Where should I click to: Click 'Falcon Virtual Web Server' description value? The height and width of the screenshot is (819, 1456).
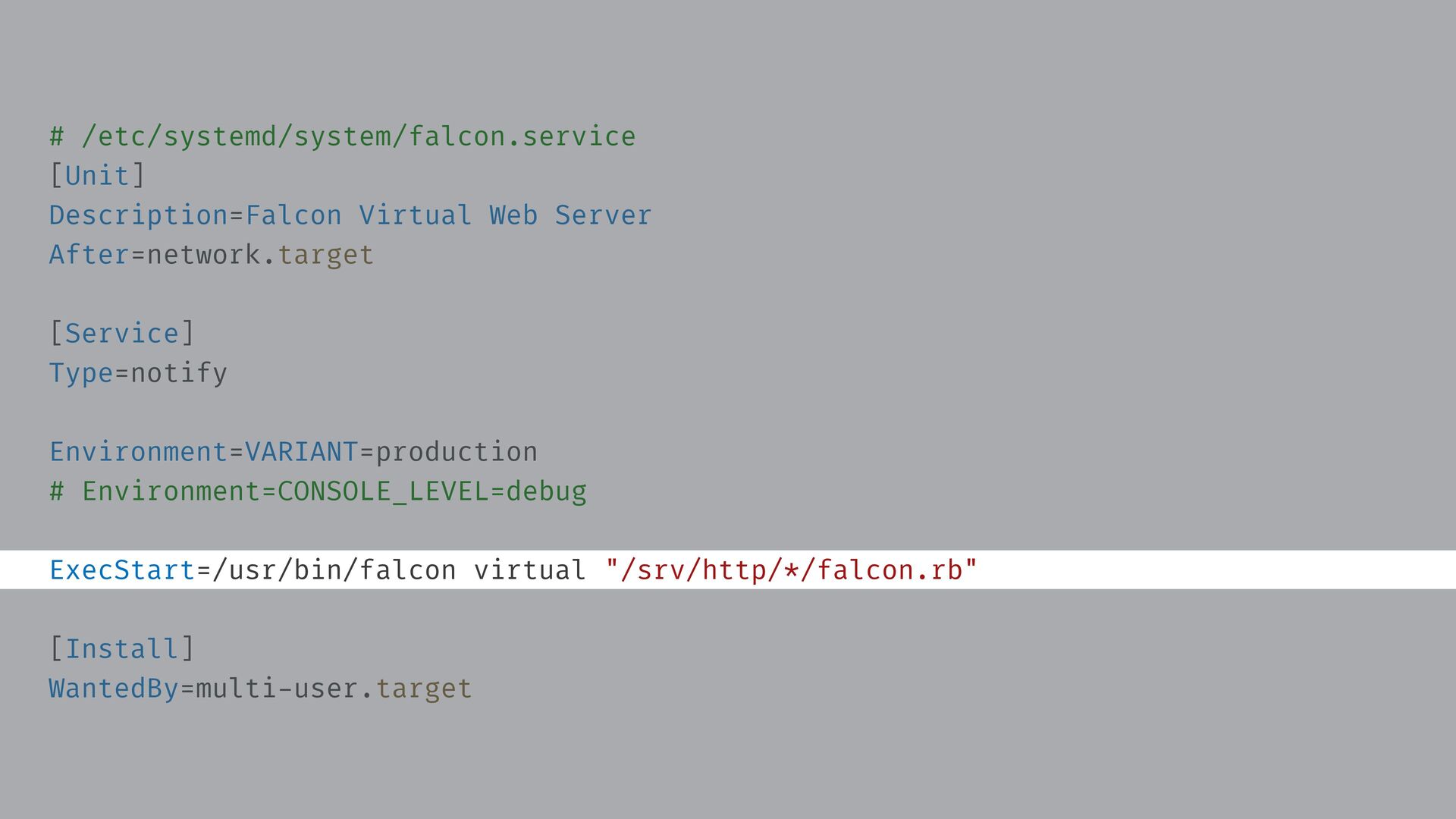(448, 215)
